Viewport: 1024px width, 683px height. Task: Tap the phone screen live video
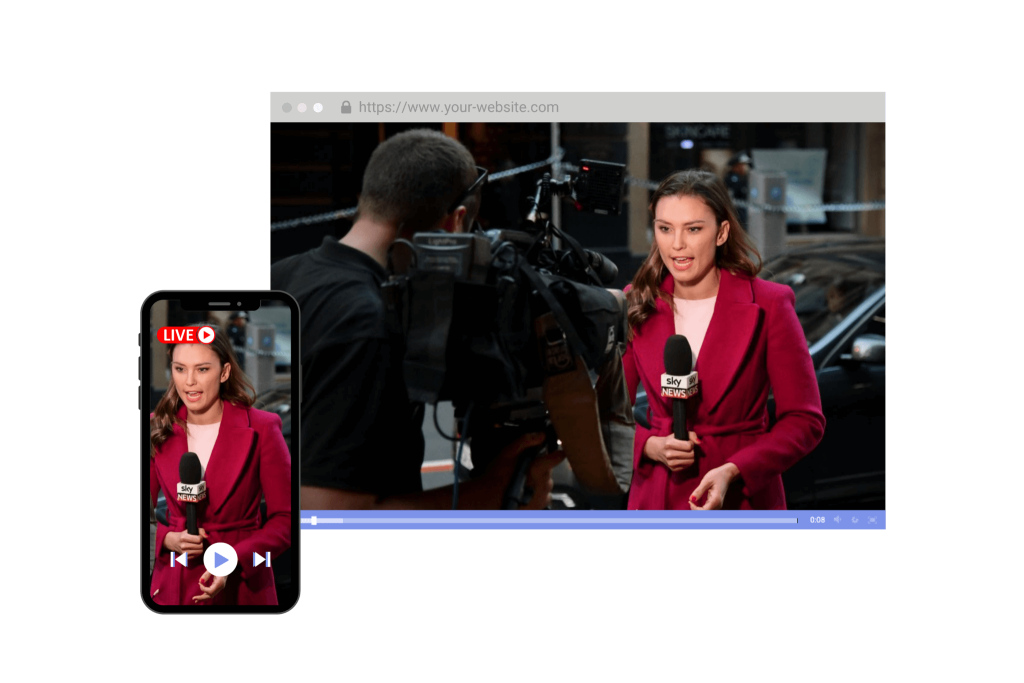(221, 453)
